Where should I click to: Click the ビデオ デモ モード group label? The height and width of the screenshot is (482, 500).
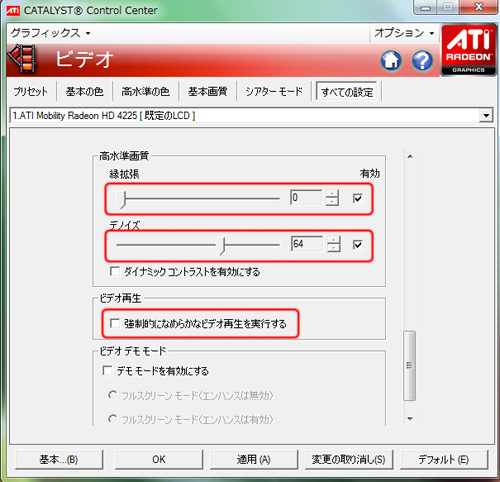point(133,351)
